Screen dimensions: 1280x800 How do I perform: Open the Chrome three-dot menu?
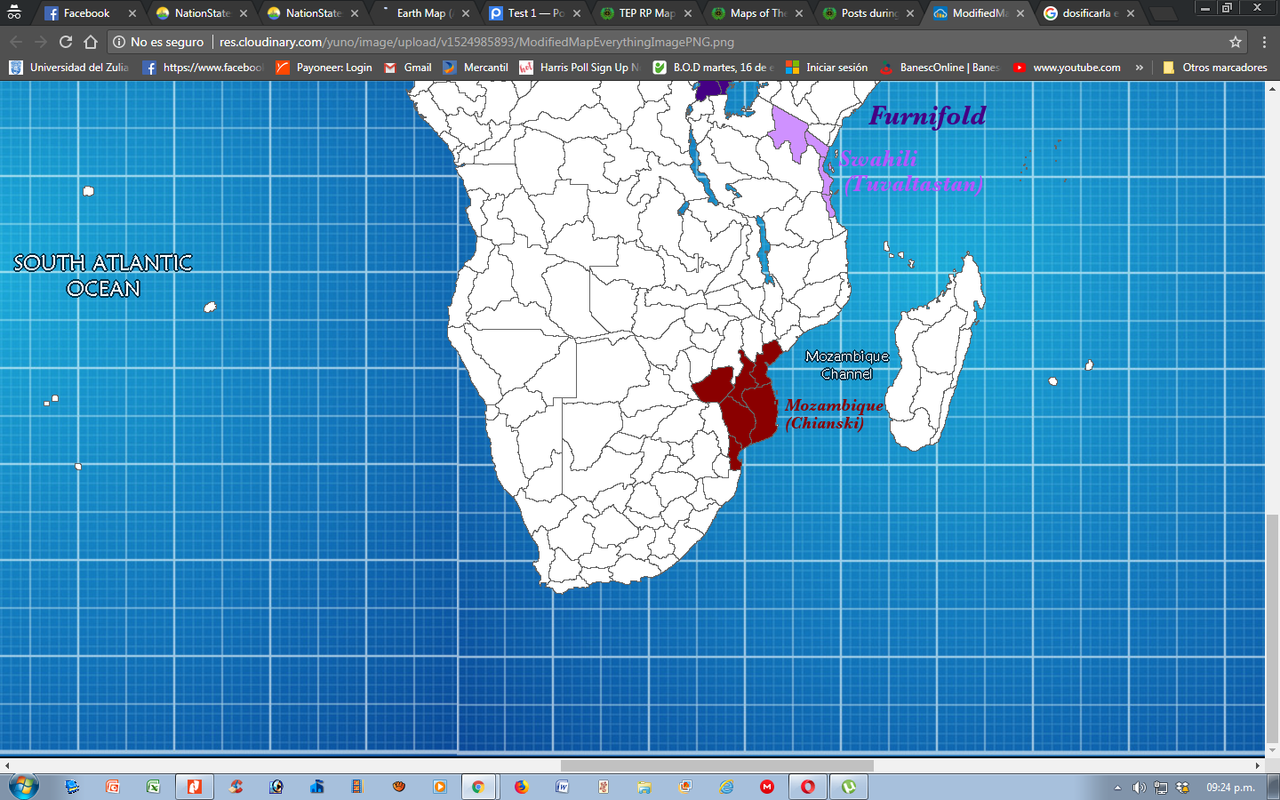pyautogui.click(x=1264, y=42)
